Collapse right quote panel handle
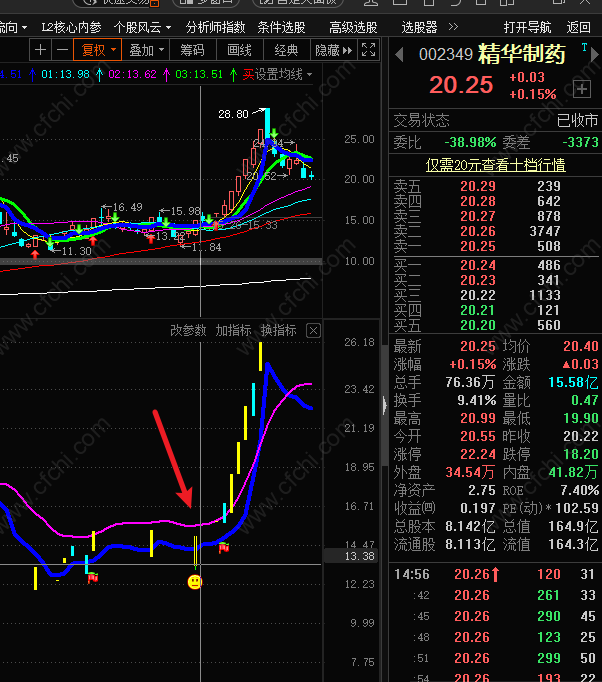 coord(385,405)
